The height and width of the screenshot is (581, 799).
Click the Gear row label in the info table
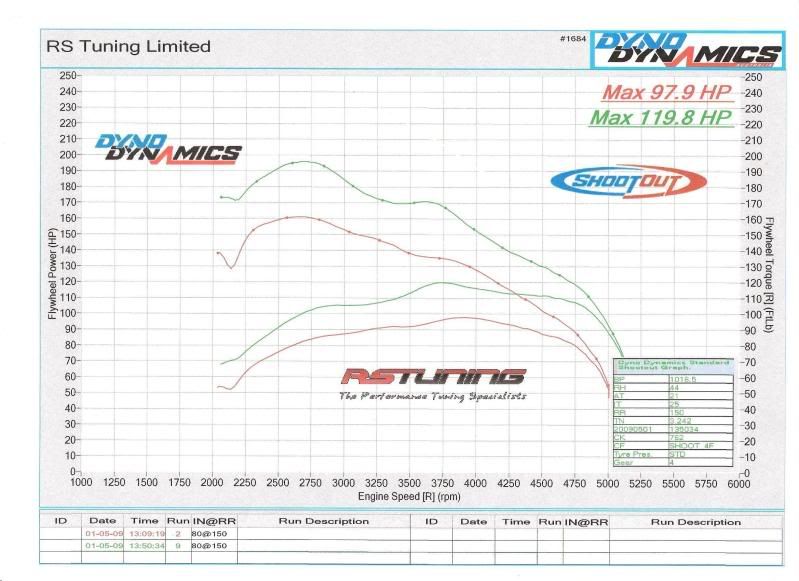point(624,462)
